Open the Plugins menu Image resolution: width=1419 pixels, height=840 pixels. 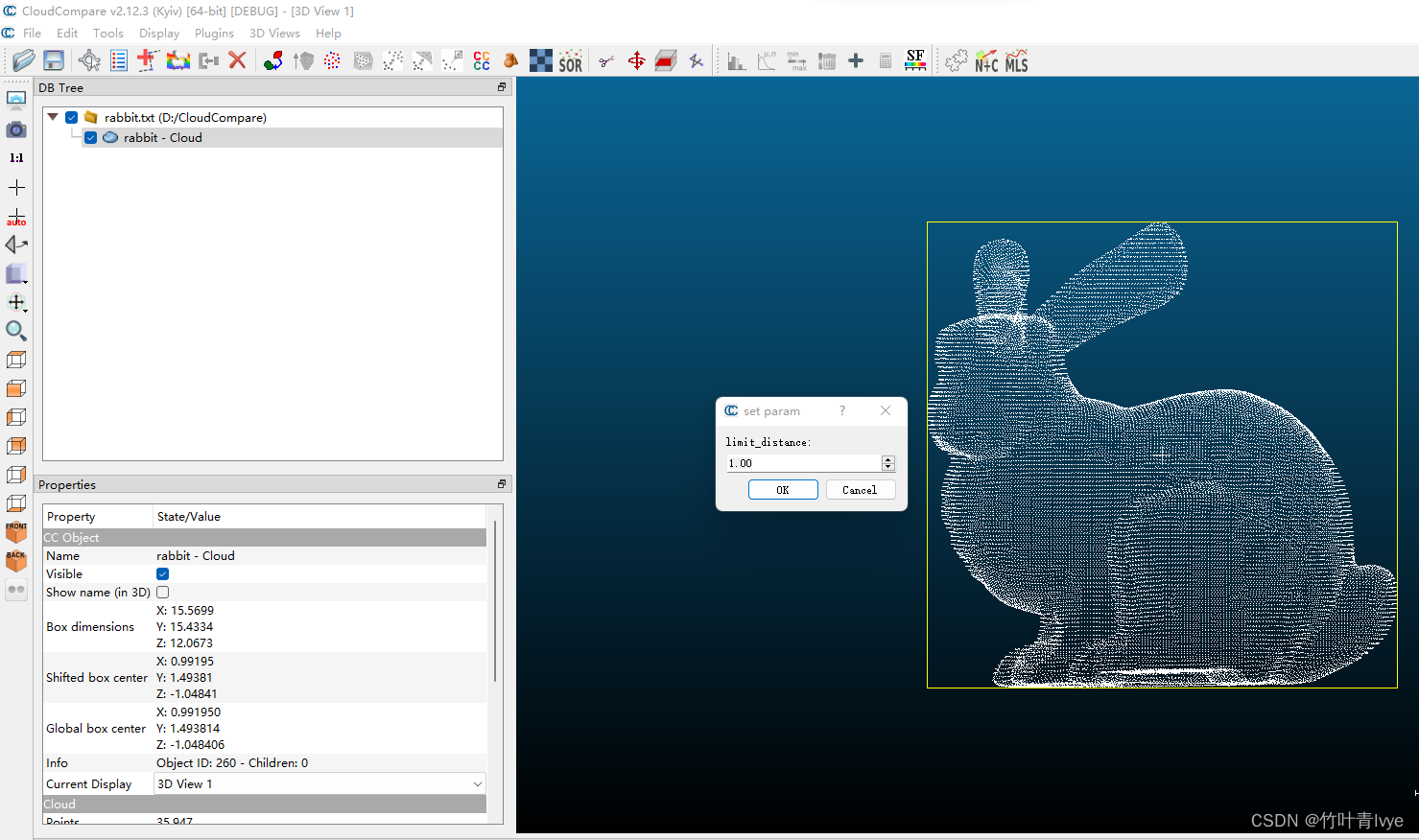[x=214, y=34]
